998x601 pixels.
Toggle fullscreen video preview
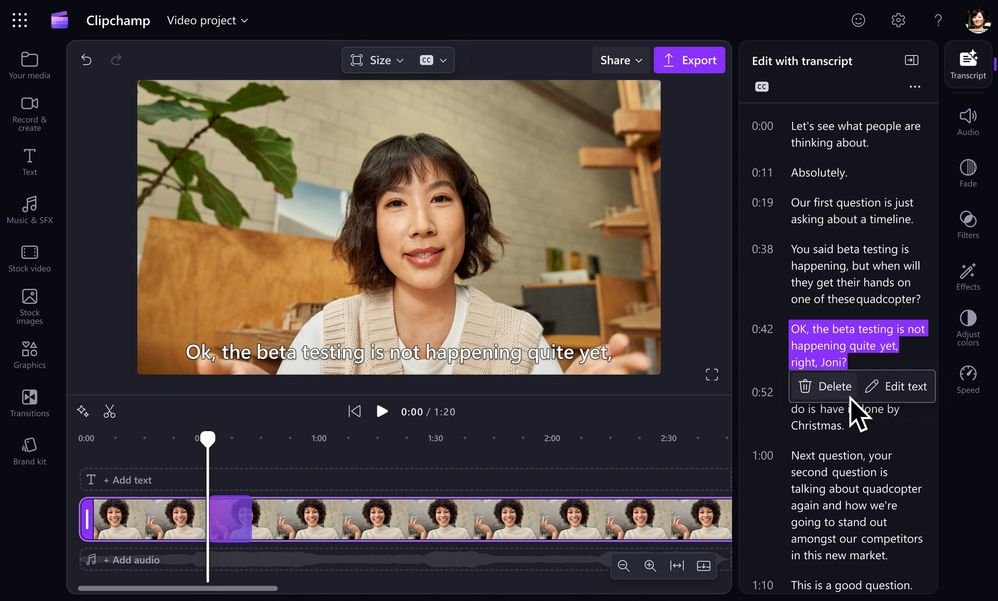pyautogui.click(x=712, y=375)
